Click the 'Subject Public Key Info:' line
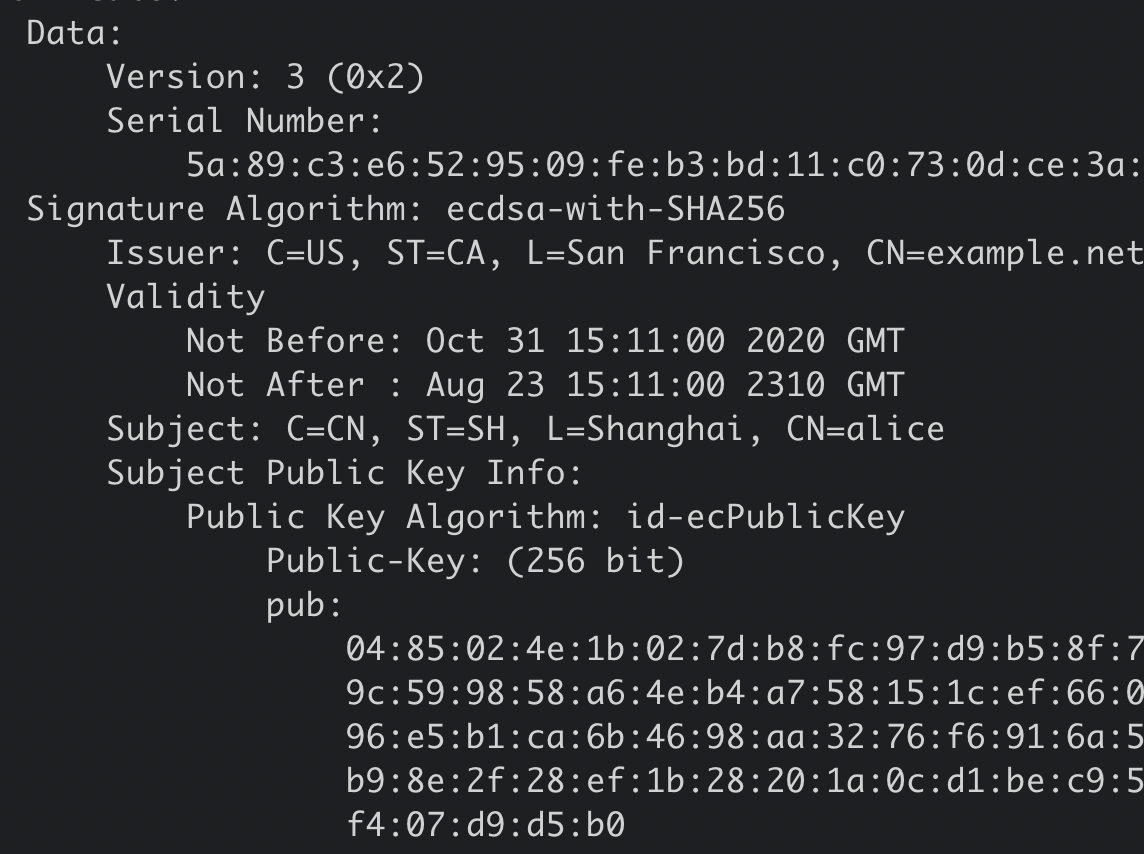The width and height of the screenshot is (1144, 854). [344, 473]
